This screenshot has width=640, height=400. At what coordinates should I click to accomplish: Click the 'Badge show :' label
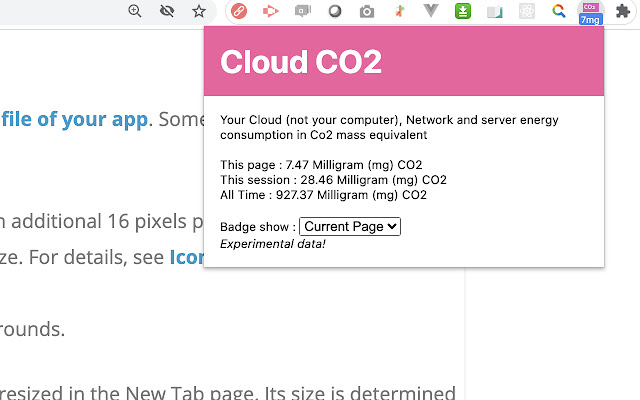pos(258,227)
